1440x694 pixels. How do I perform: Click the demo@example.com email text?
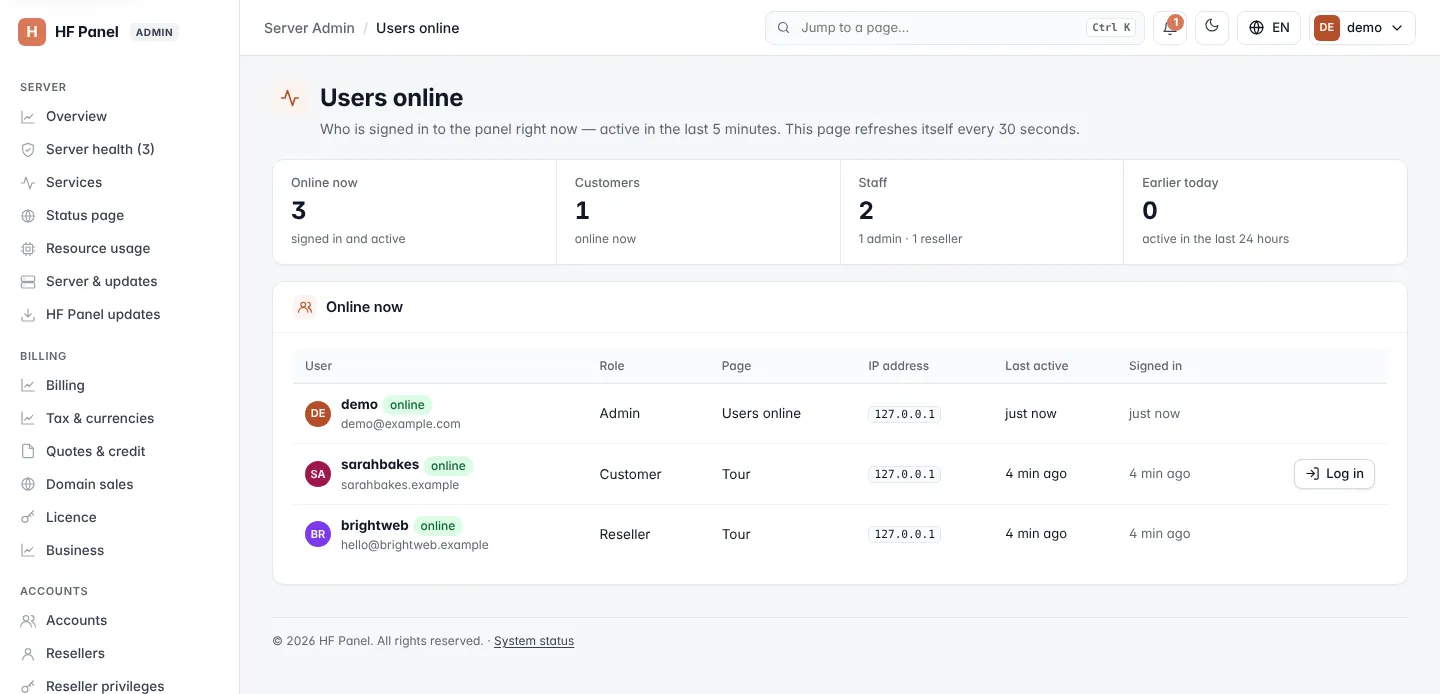pos(401,424)
